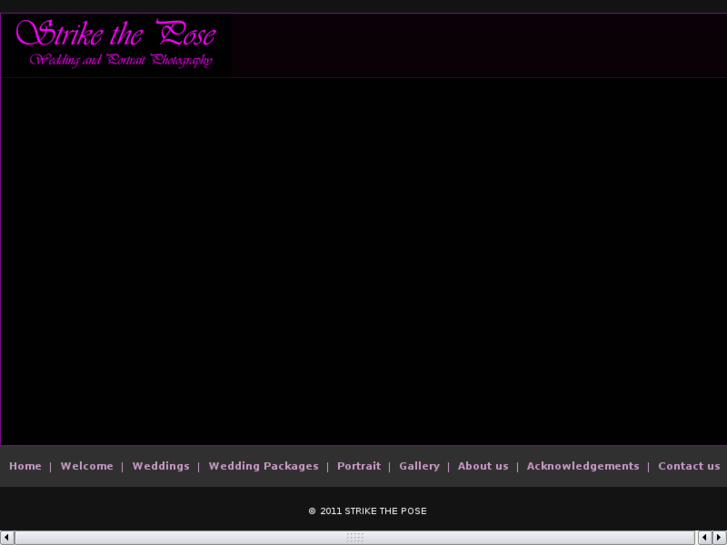The width and height of the screenshot is (727, 545).
Task: Click the horizontal scrollbar thumb
Action: coord(355,538)
